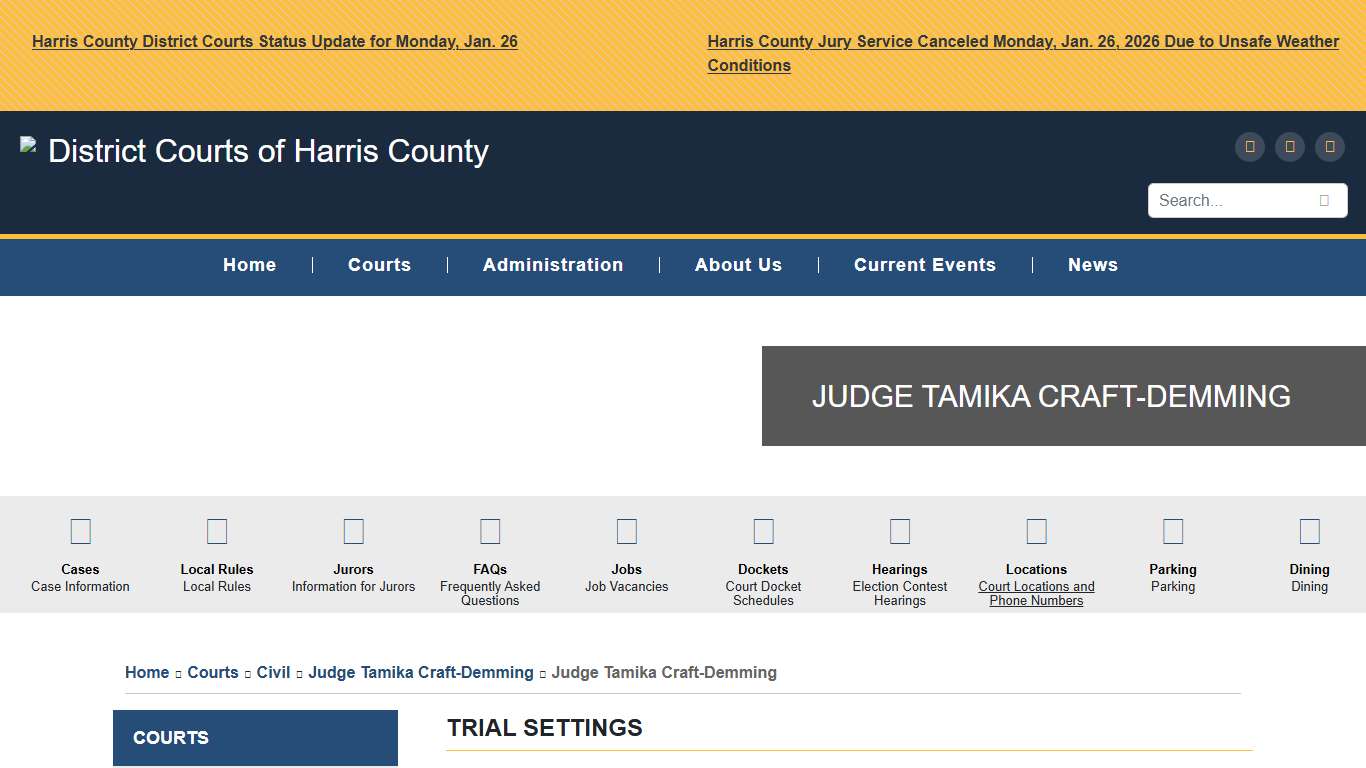The image size is (1366, 768).
Task: Open the Administration menu in navigation bar
Action: tap(553, 265)
